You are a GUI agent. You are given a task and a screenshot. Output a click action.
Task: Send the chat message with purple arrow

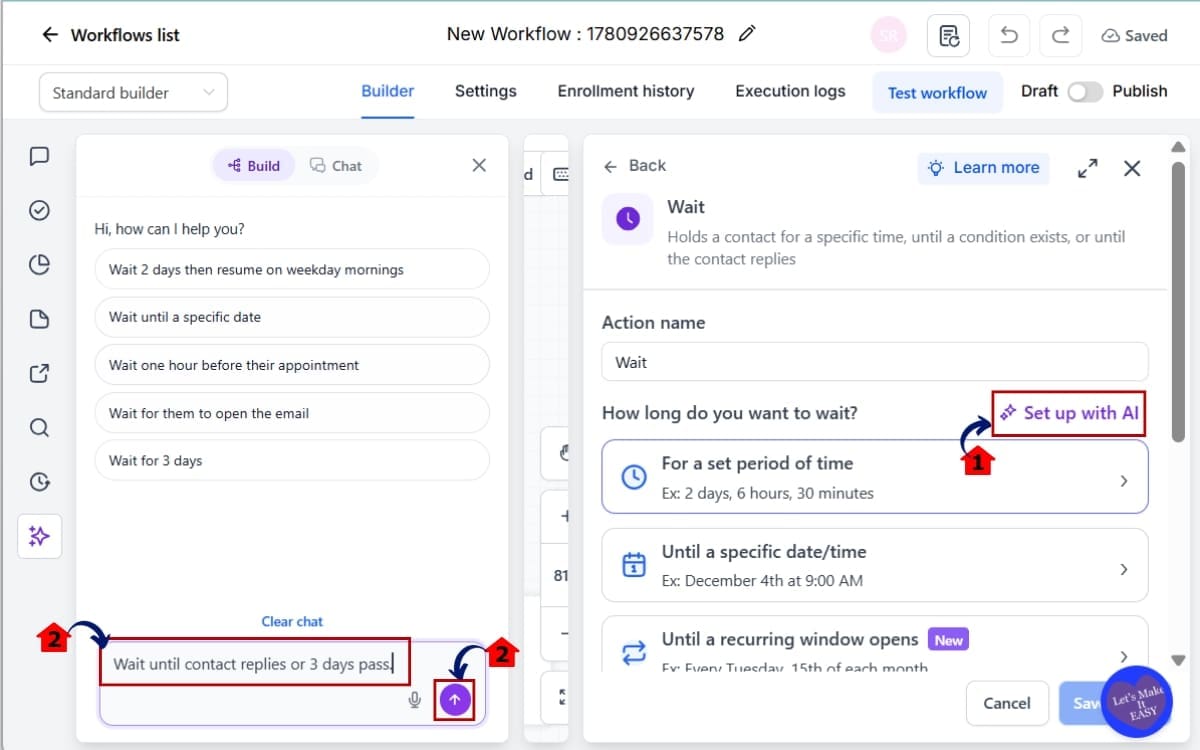click(455, 700)
